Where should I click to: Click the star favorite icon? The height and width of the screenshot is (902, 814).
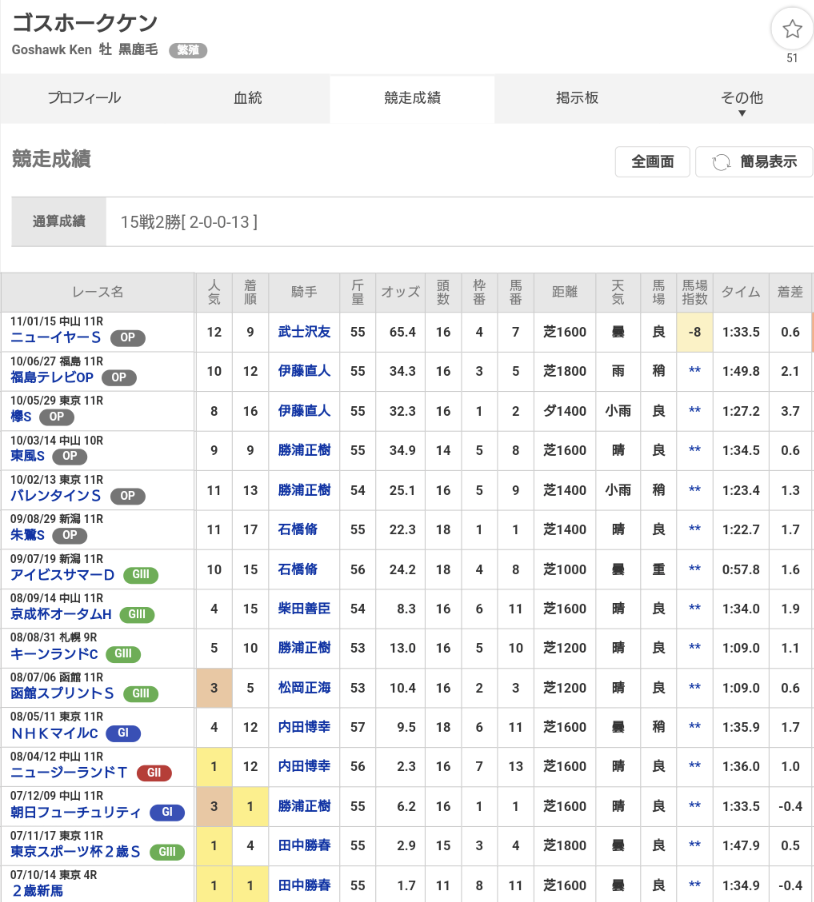point(792,30)
